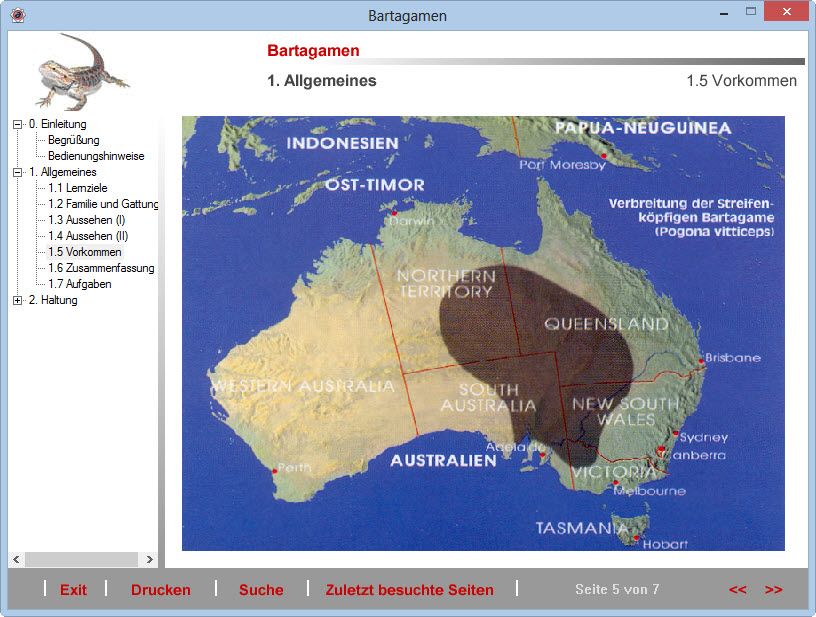Go to previous page with << arrows
816x617 pixels.
[x=738, y=590]
